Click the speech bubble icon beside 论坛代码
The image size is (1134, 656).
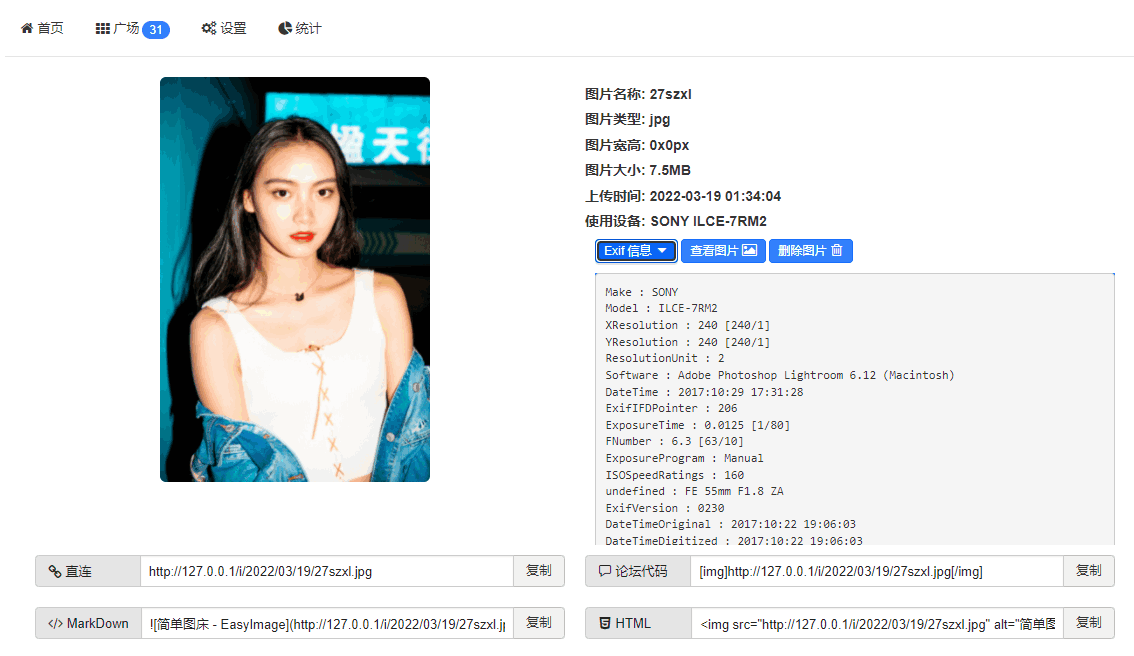pyautogui.click(x=604, y=570)
